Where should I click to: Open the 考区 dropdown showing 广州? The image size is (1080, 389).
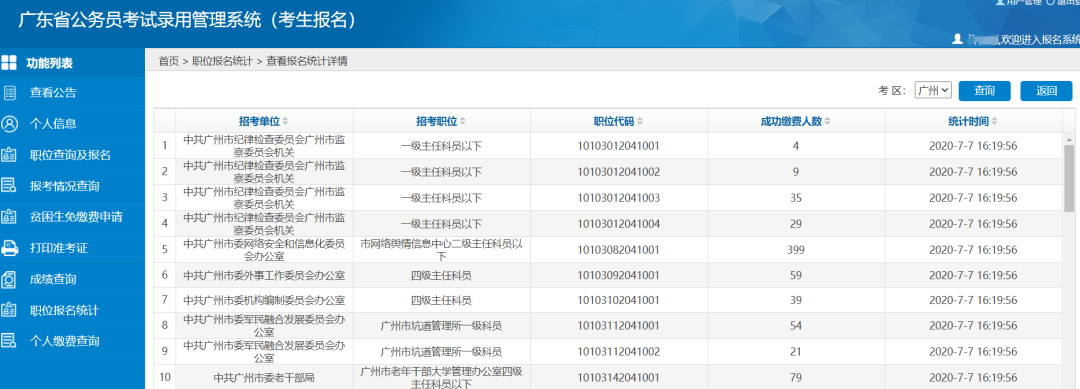pos(933,90)
